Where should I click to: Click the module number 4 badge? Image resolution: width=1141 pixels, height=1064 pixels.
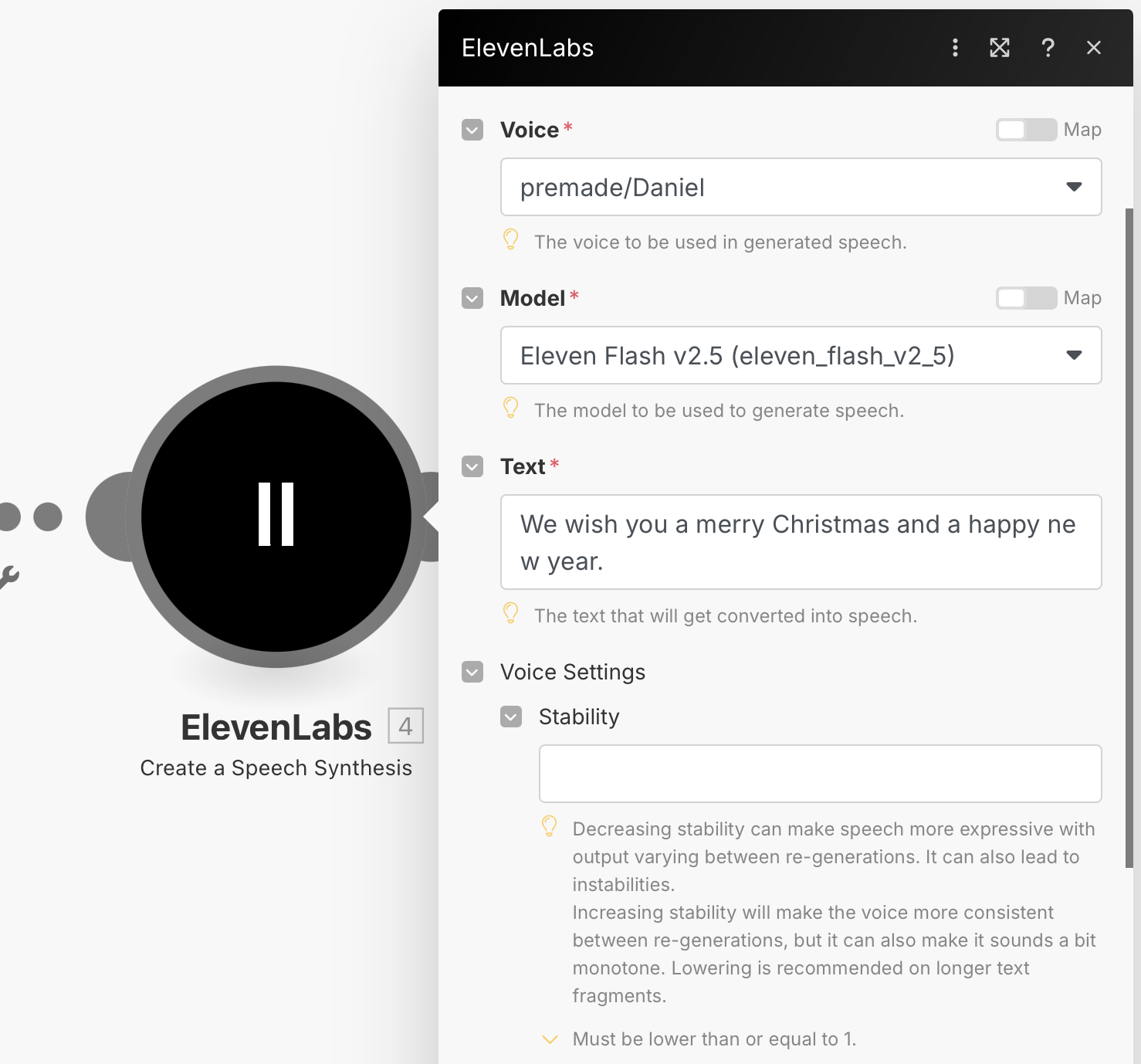[405, 726]
